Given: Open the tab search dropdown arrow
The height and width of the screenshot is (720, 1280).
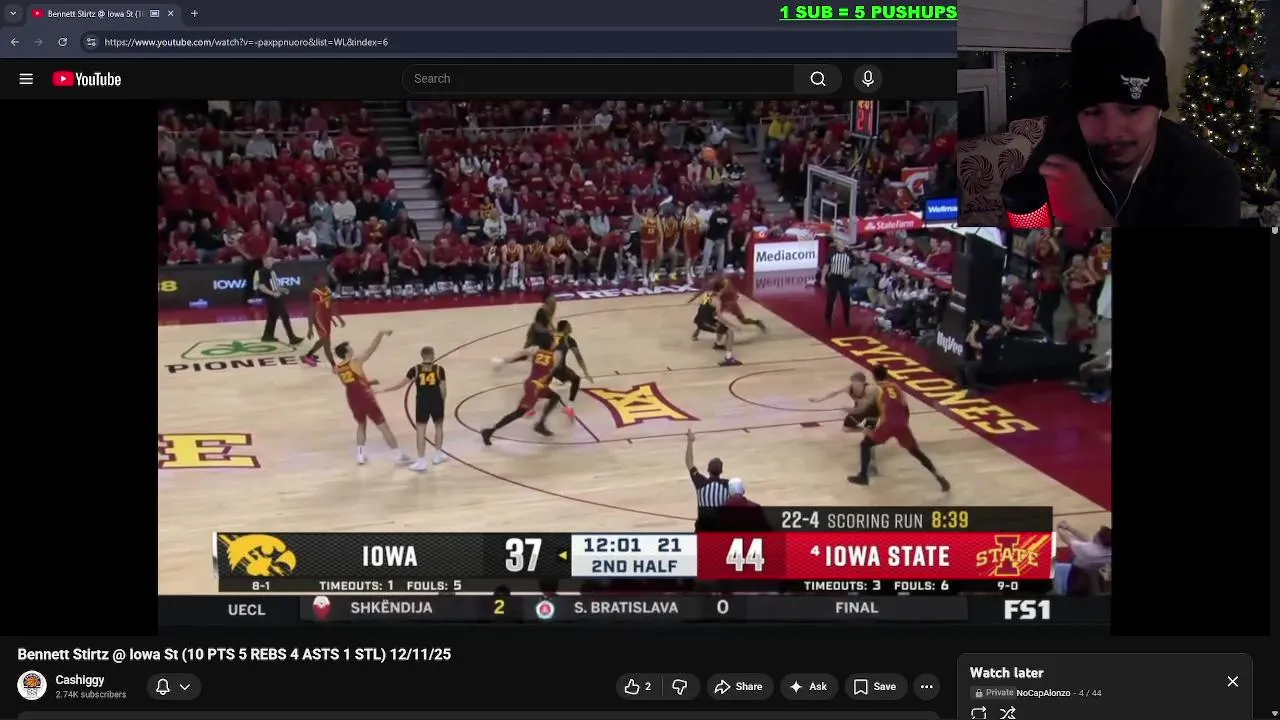Looking at the screenshot, I should pos(13,13).
